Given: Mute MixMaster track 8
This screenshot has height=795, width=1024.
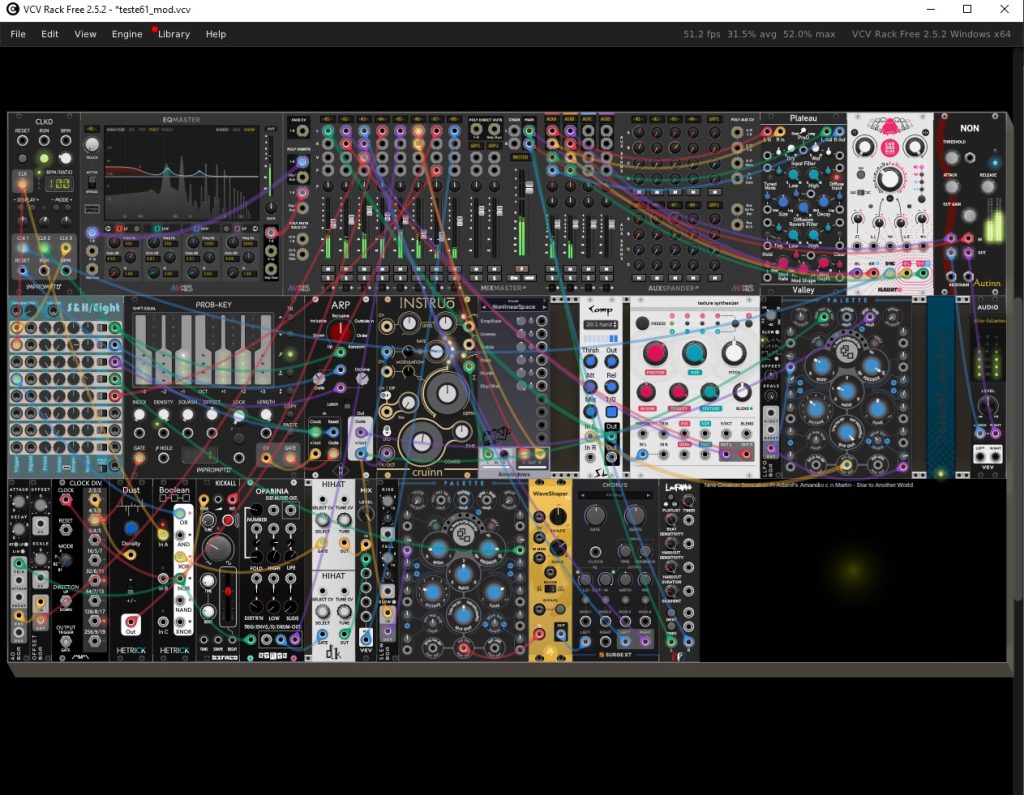Looking at the screenshot, I should tap(453, 269).
